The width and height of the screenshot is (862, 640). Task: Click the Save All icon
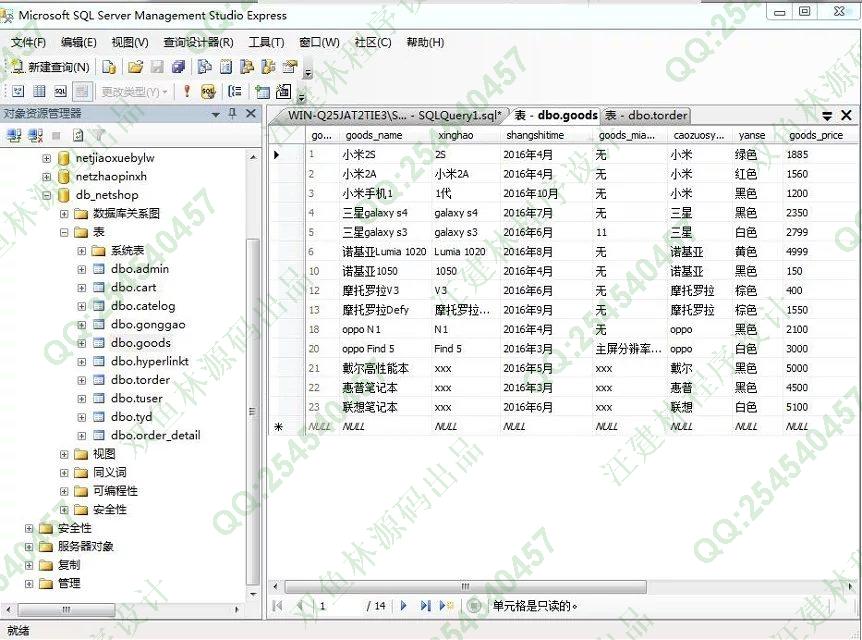(x=178, y=67)
